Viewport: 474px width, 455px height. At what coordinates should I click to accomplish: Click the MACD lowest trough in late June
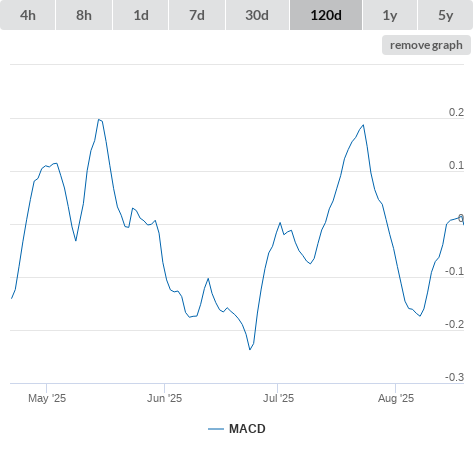coord(250,349)
